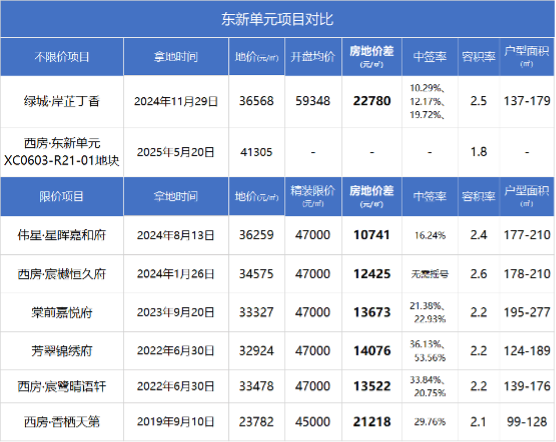Select the land price 41305
Image resolution: width=556 pixels, height=442 pixels.
coord(256,152)
